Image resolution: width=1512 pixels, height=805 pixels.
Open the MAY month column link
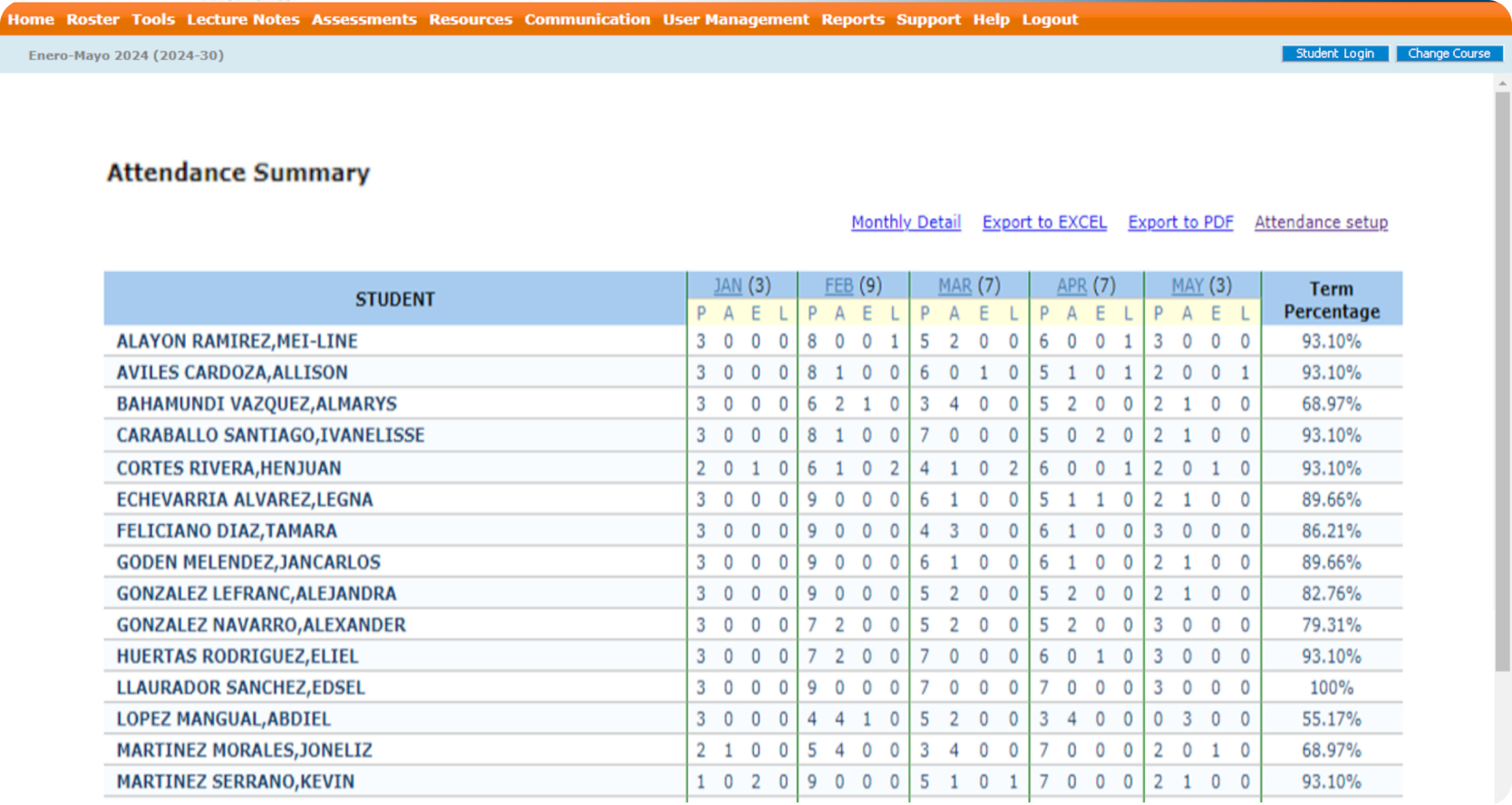[x=1187, y=286]
